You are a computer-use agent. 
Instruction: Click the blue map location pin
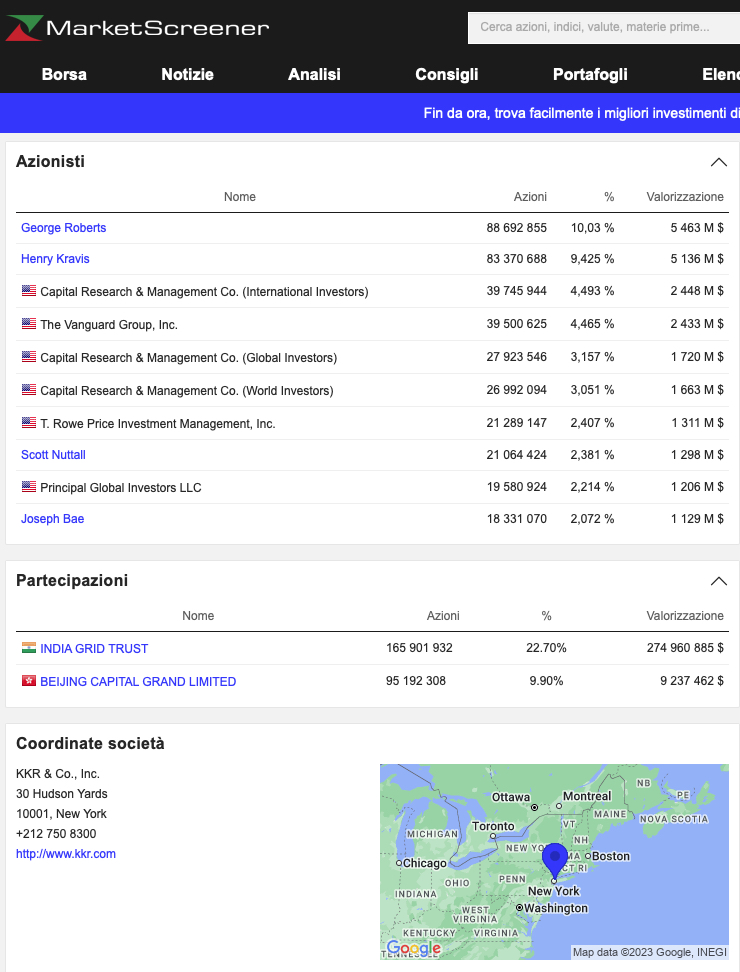pos(554,860)
